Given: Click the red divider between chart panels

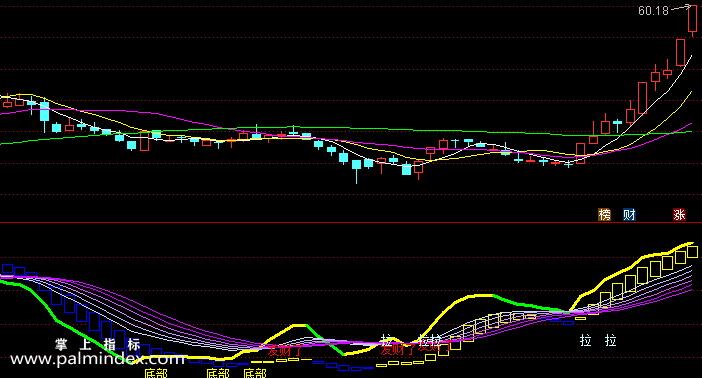Looking at the screenshot, I should coord(351,222).
